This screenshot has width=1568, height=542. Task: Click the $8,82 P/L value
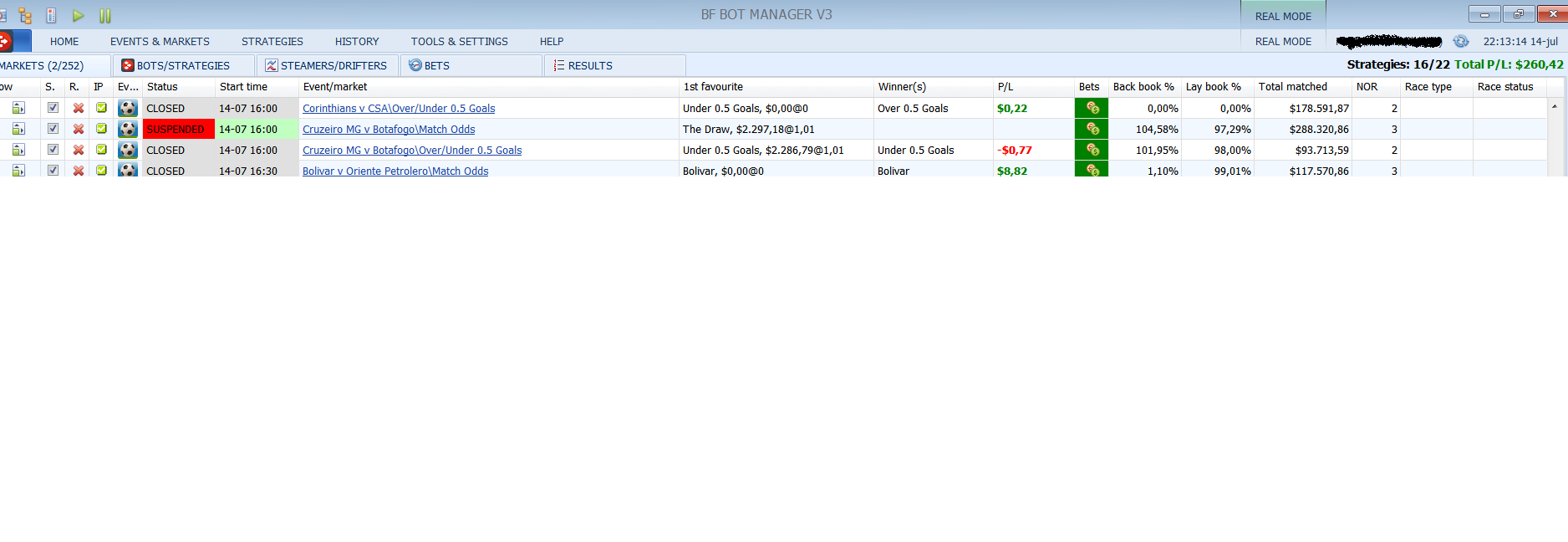[1012, 171]
